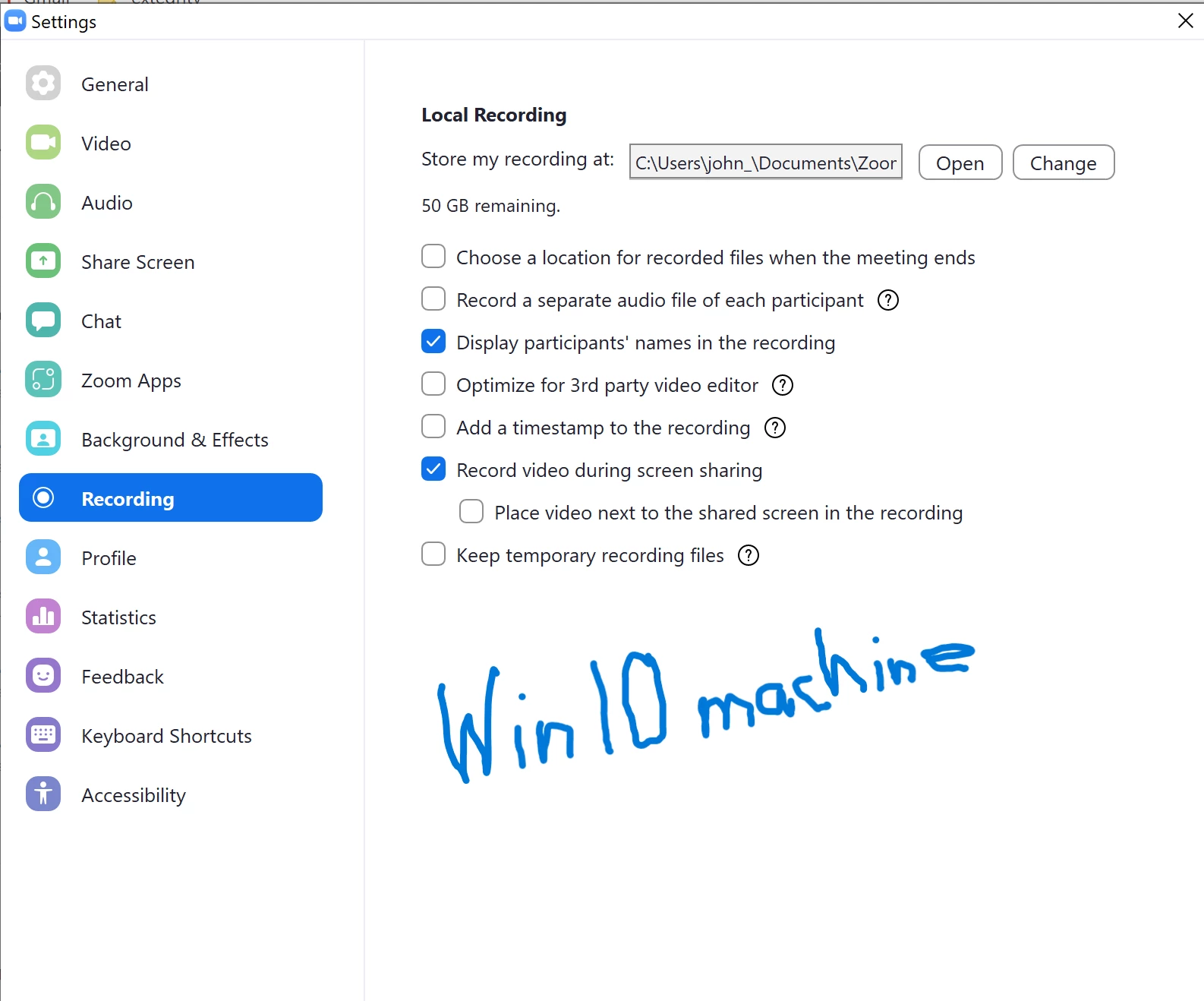Image resolution: width=1204 pixels, height=1001 pixels.
Task: Open General settings via the gear icon
Action: [43, 83]
